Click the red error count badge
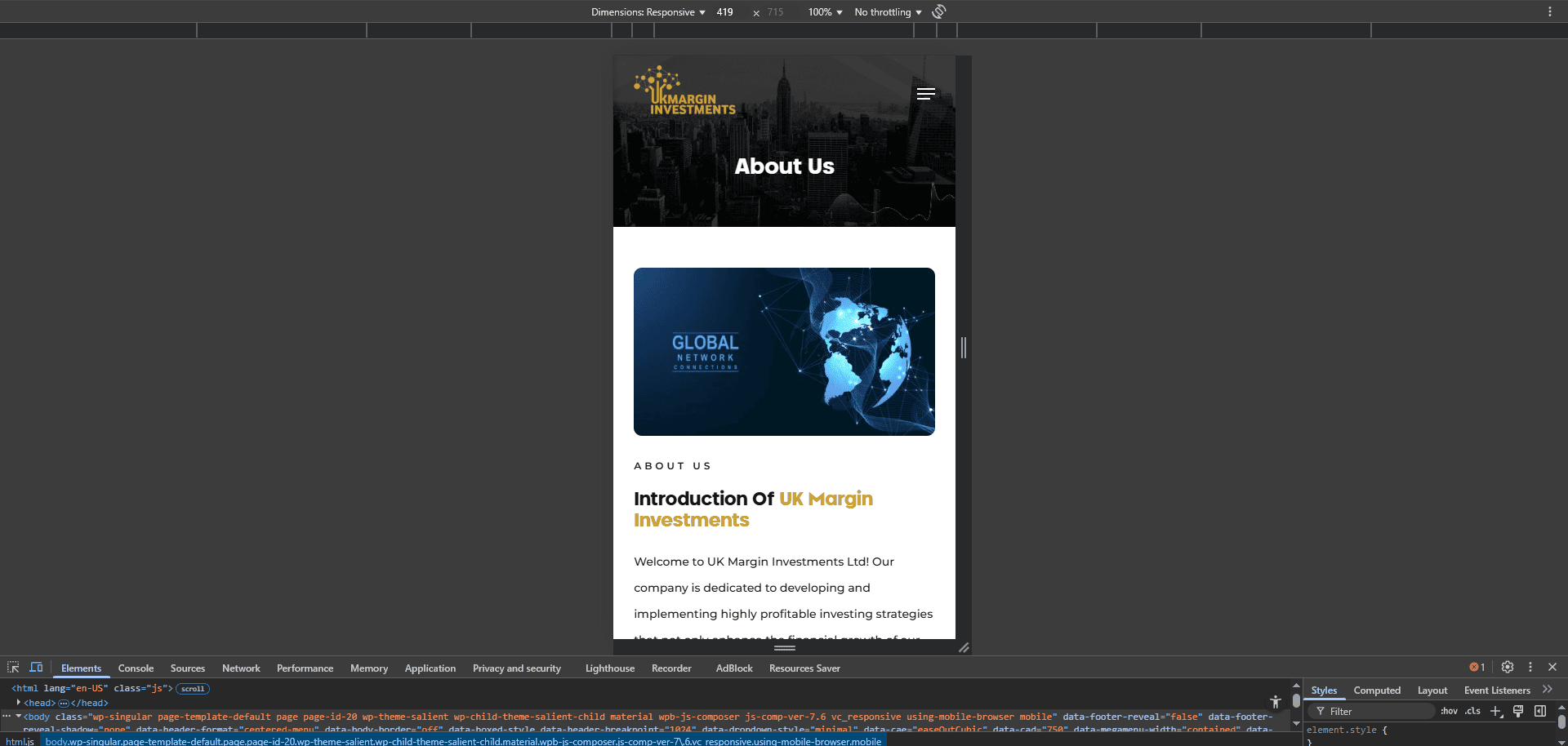Screen dimensions: 1568x746 (1477, 667)
